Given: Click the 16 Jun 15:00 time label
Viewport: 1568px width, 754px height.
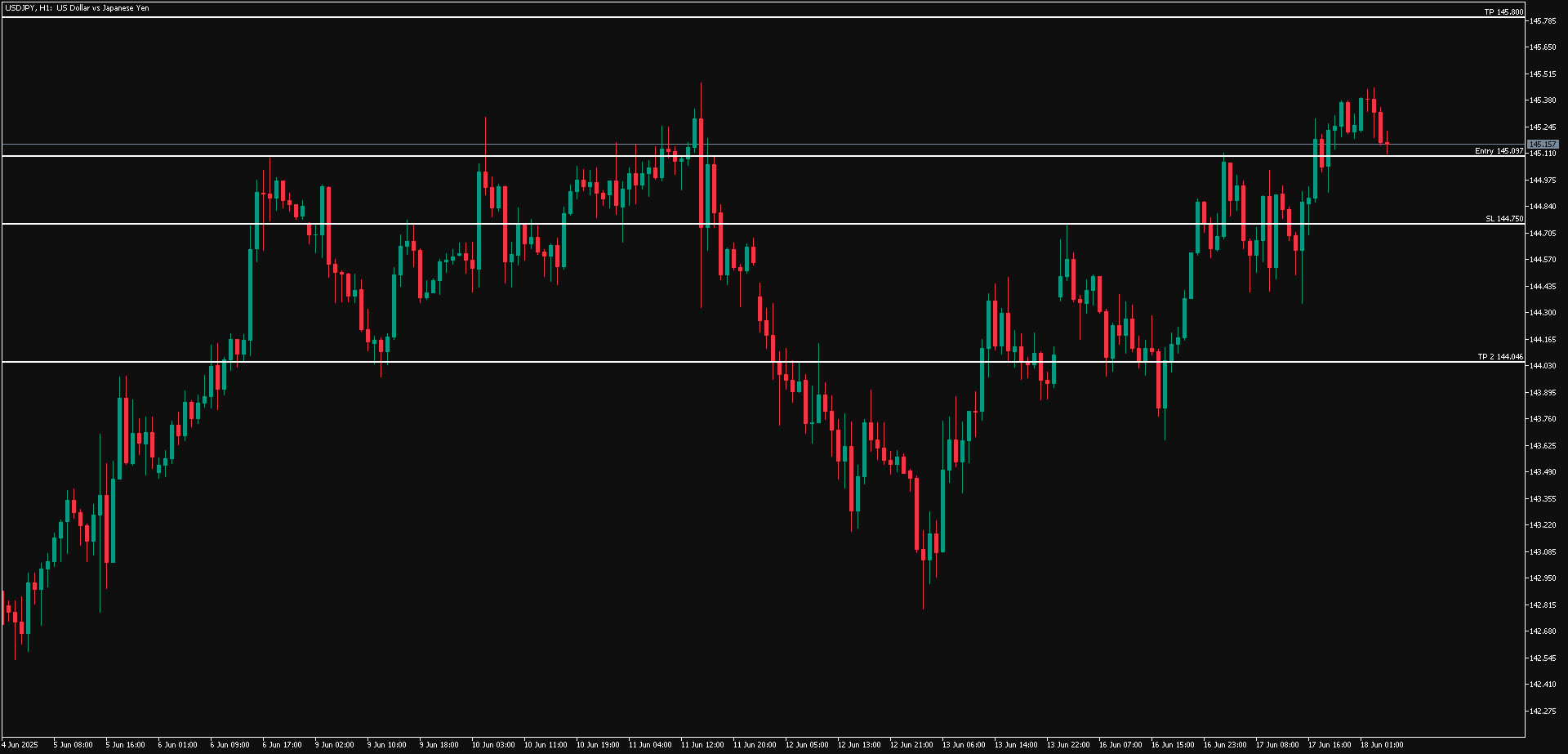Looking at the screenshot, I should click(1173, 745).
